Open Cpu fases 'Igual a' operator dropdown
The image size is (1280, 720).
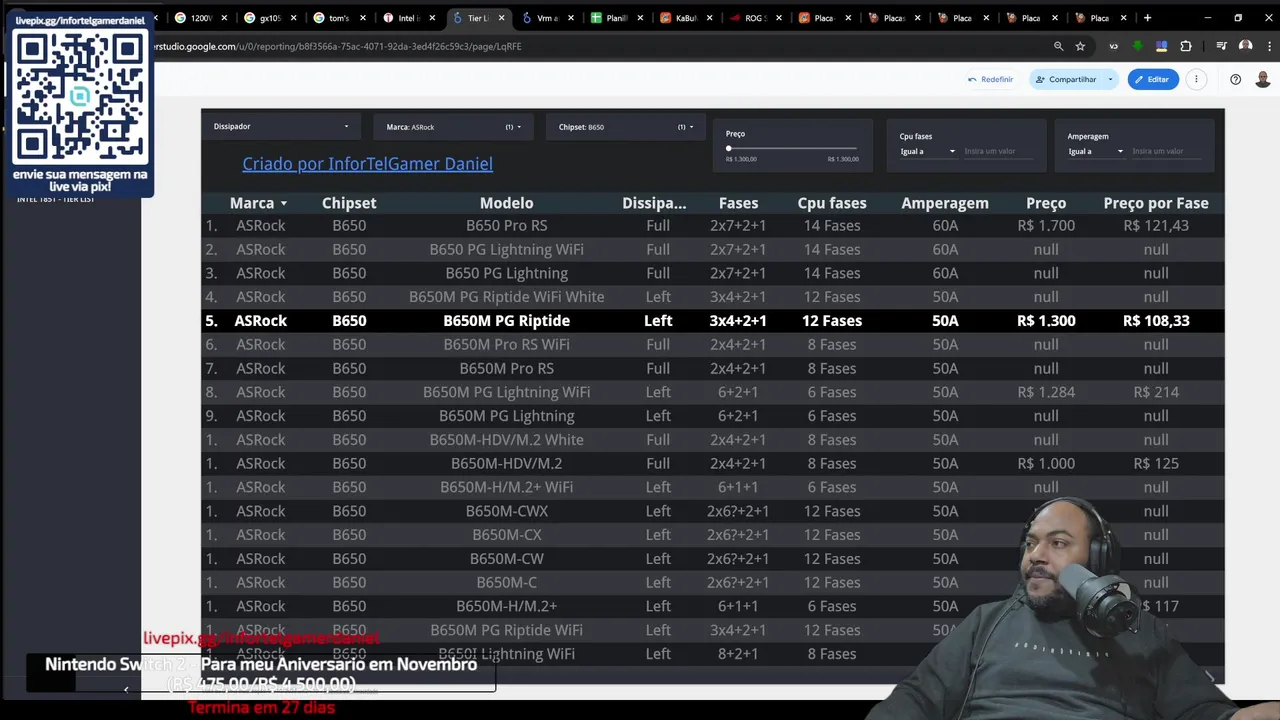[x=927, y=151]
